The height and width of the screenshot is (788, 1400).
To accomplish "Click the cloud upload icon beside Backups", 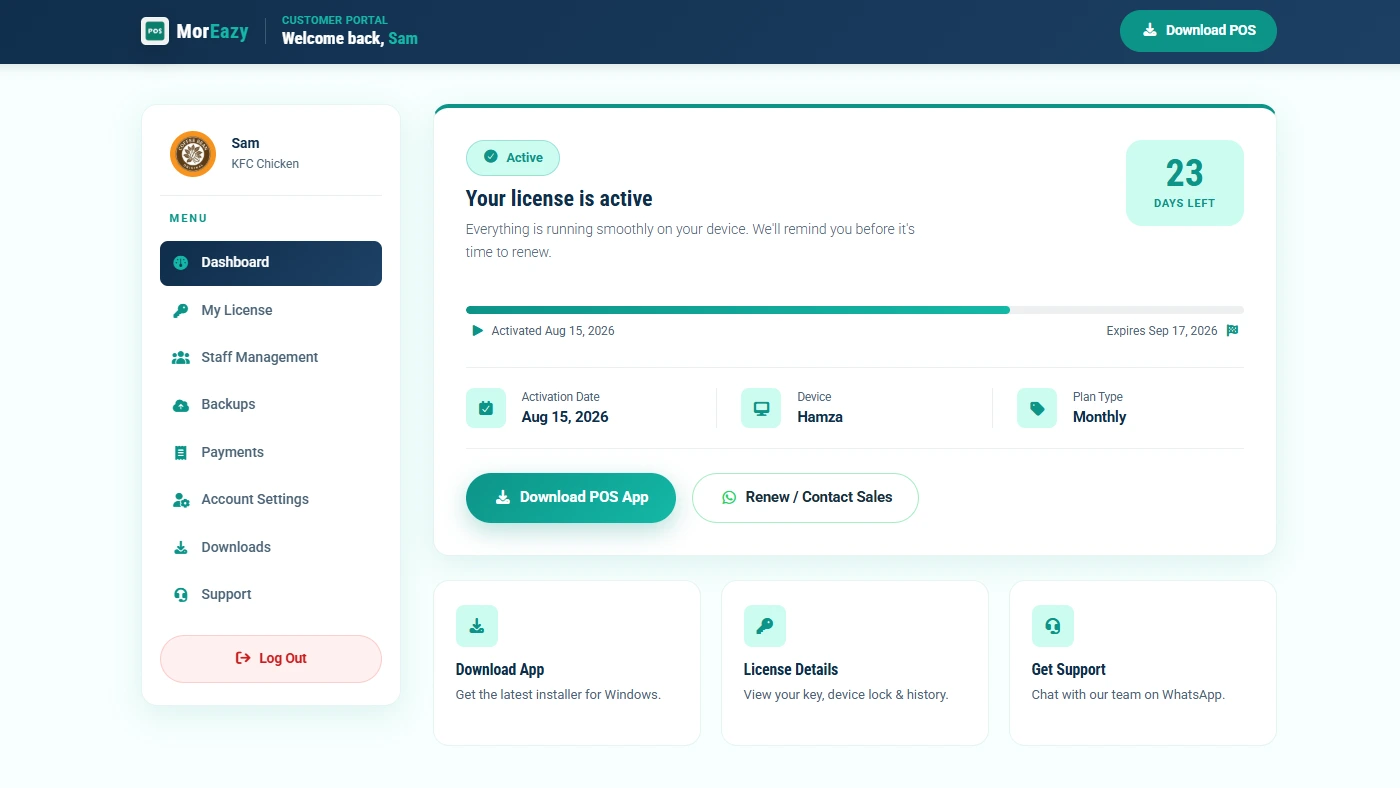I will pyautogui.click(x=181, y=405).
